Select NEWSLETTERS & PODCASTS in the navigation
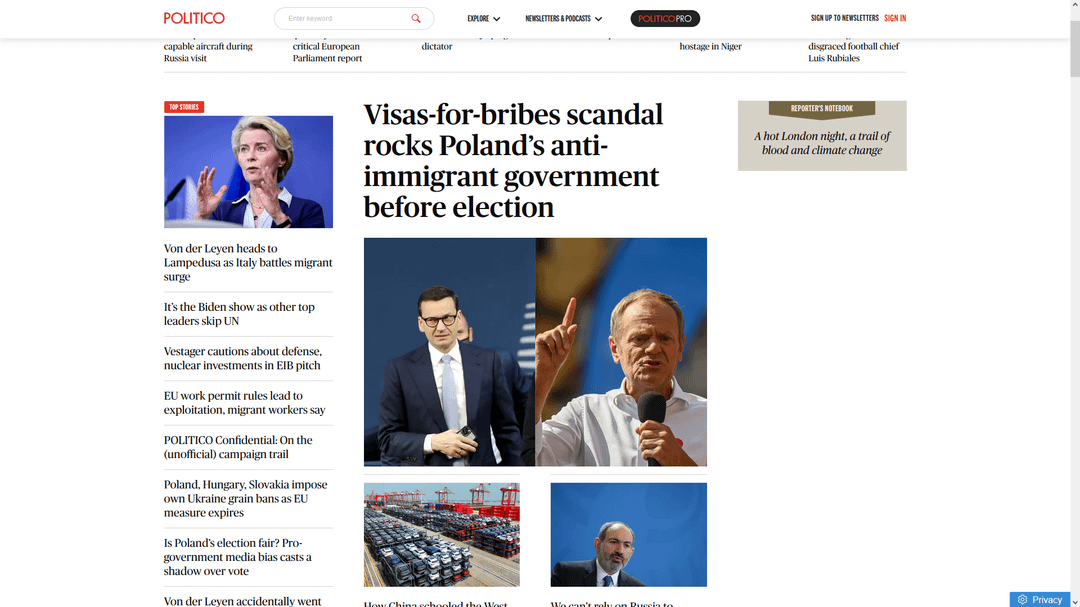The image size is (1080, 607). point(557,18)
